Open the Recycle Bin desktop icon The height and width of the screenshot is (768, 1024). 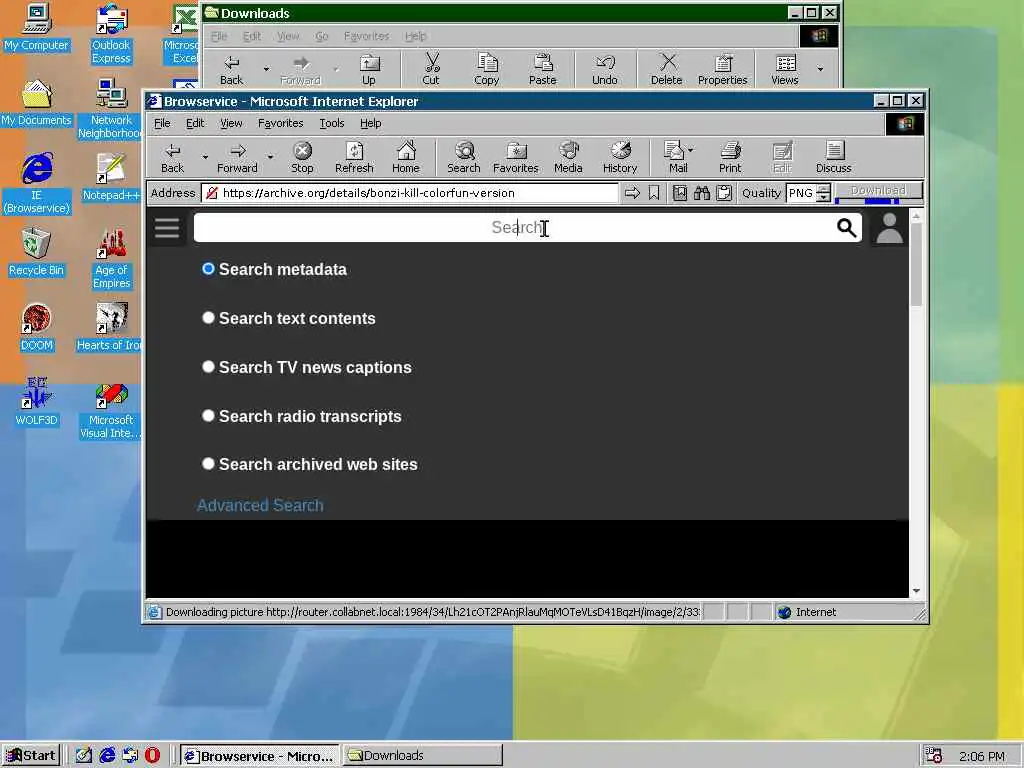(x=36, y=252)
